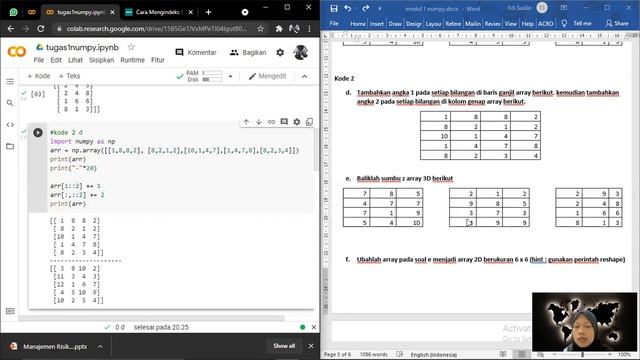Redo icon in Word quick access toolbar
This screenshot has height=360, width=640.
point(365,8)
